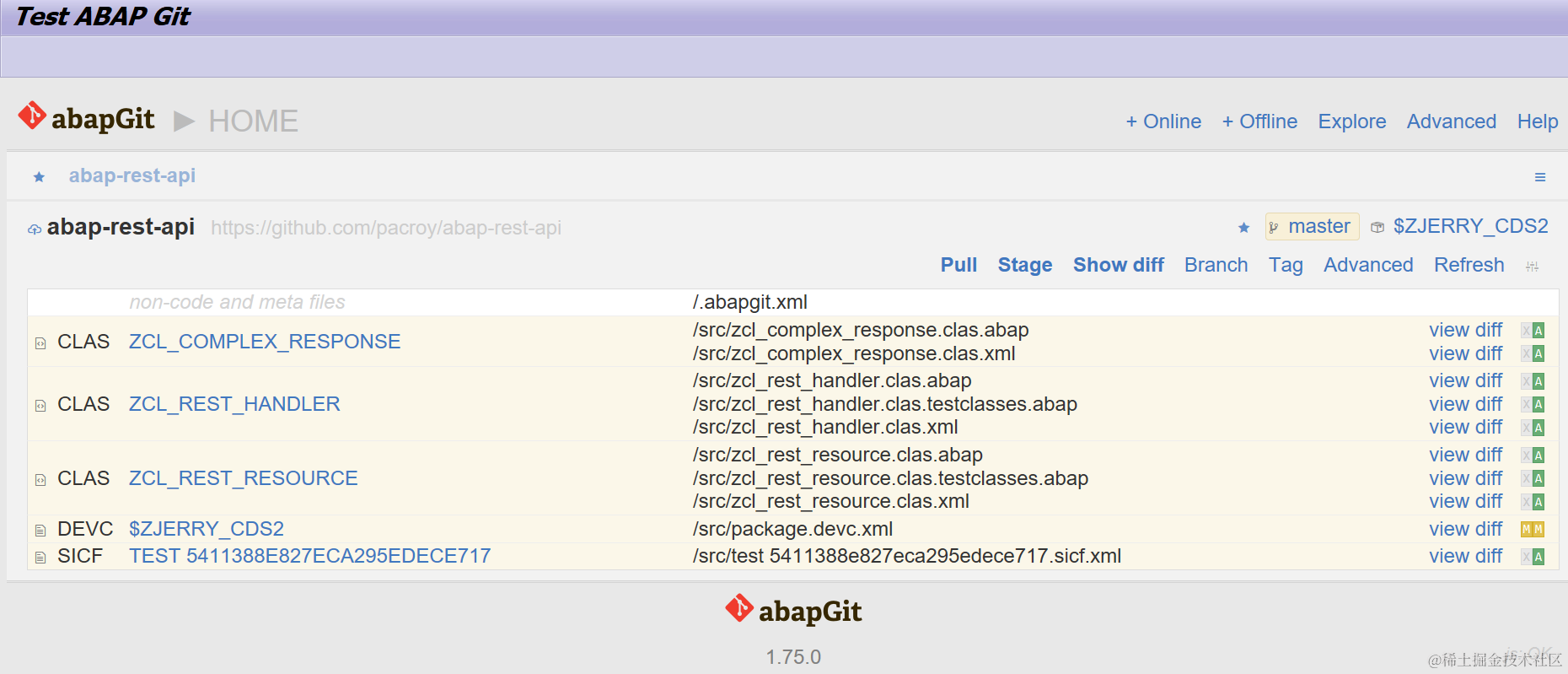Toggle the favorite star next to master branch
This screenshot has width=1568, height=674.
pos(1243,228)
